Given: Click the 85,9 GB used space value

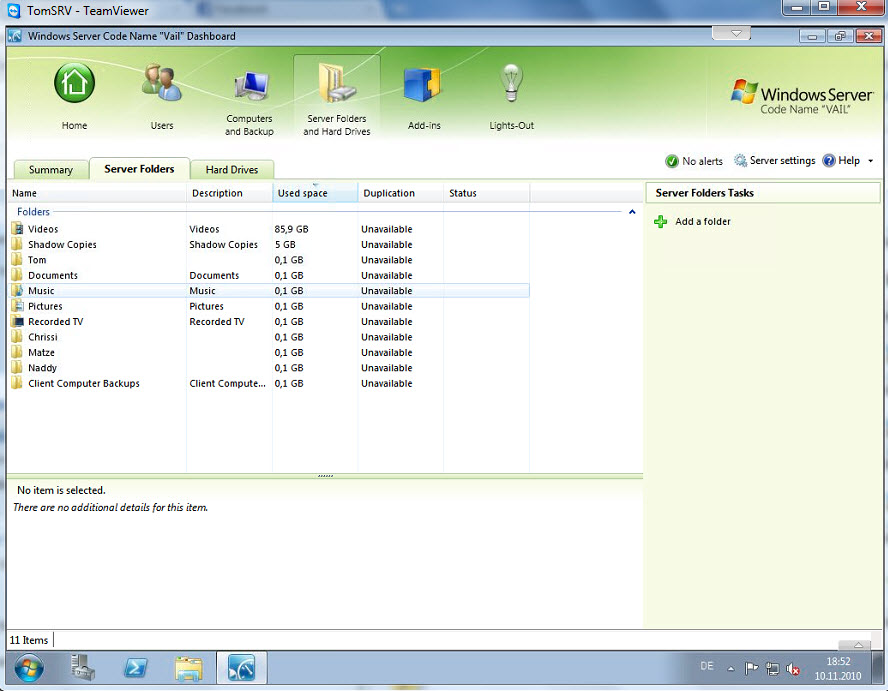Looking at the screenshot, I should [x=291, y=229].
